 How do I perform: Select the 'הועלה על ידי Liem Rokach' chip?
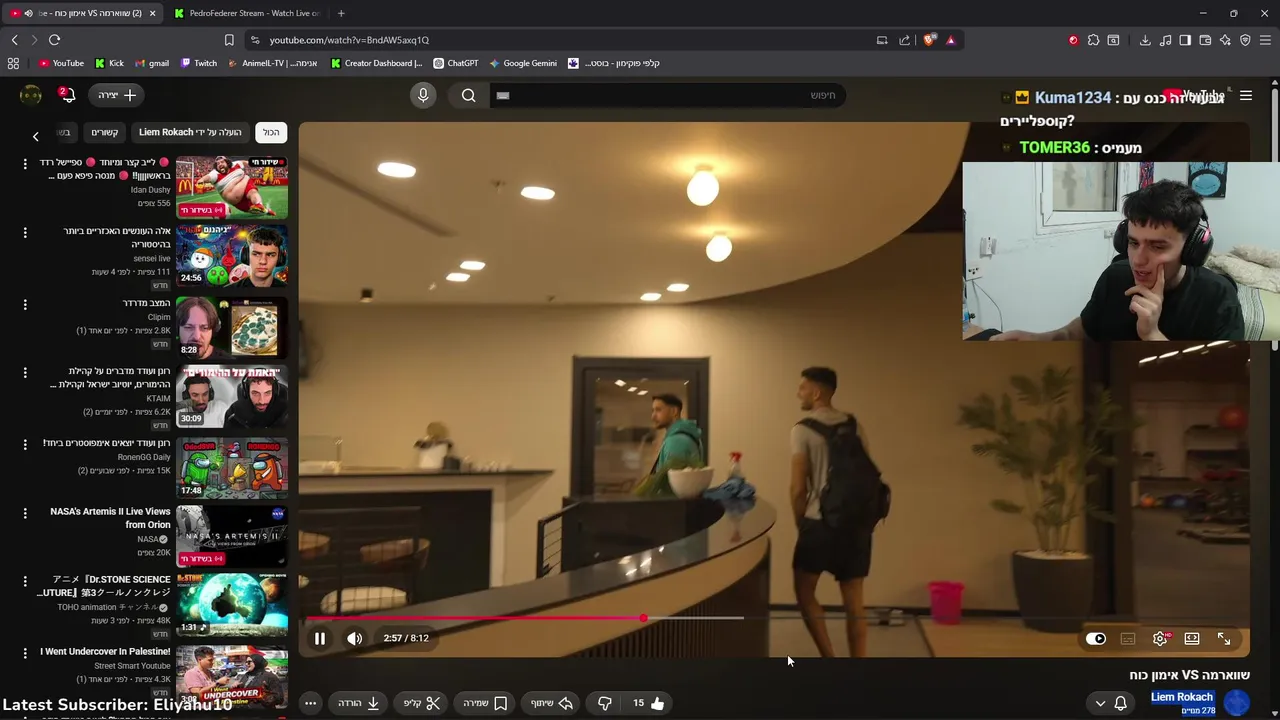pyautogui.click(x=190, y=132)
